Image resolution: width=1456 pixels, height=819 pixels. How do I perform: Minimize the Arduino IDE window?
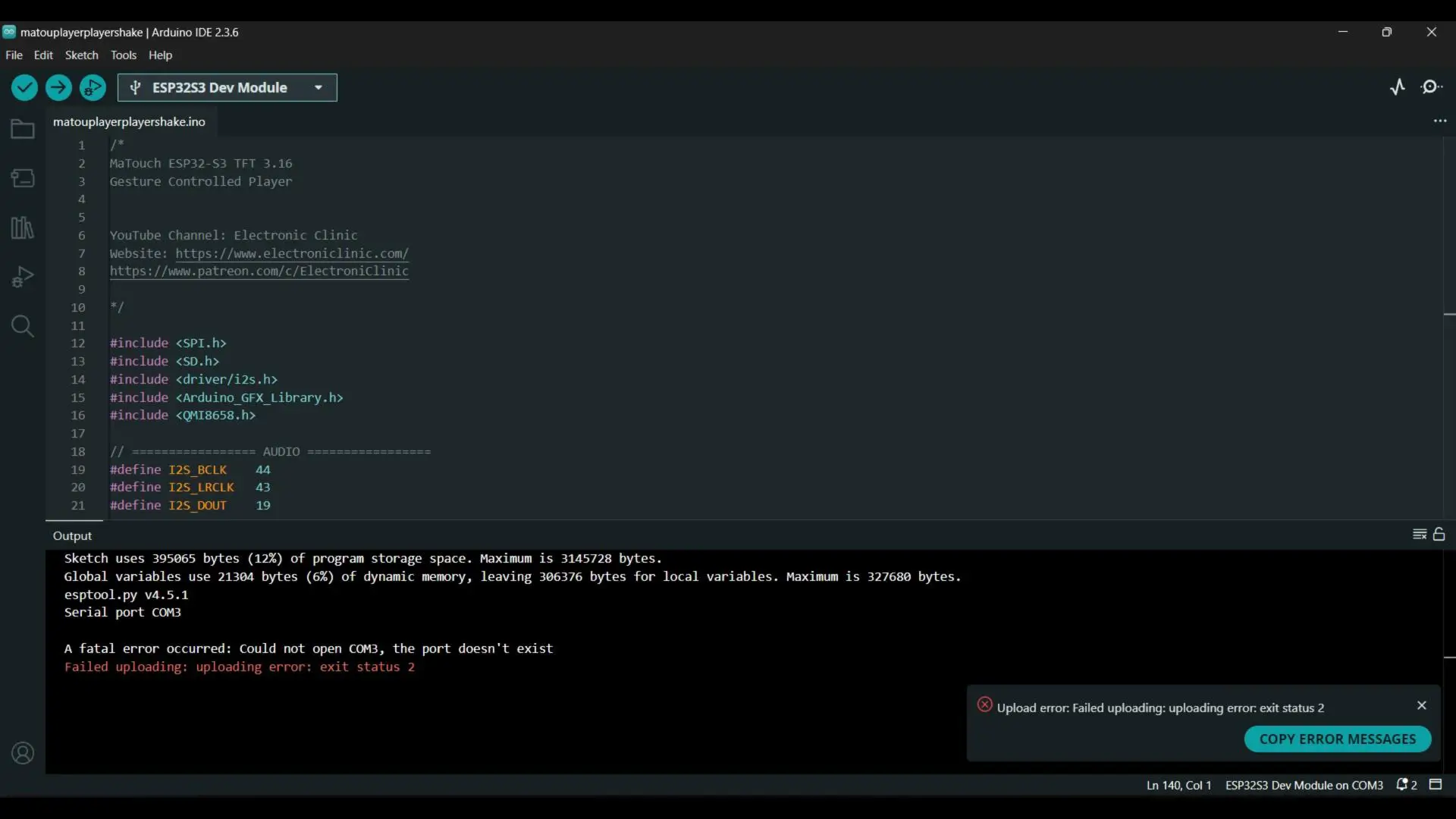click(x=1343, y=32)
